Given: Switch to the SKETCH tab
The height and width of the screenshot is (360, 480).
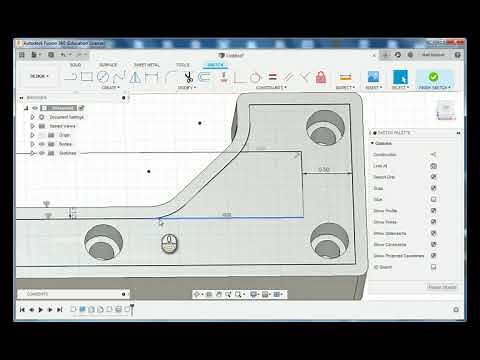Looking at the screenshot, I should [215, 65].
